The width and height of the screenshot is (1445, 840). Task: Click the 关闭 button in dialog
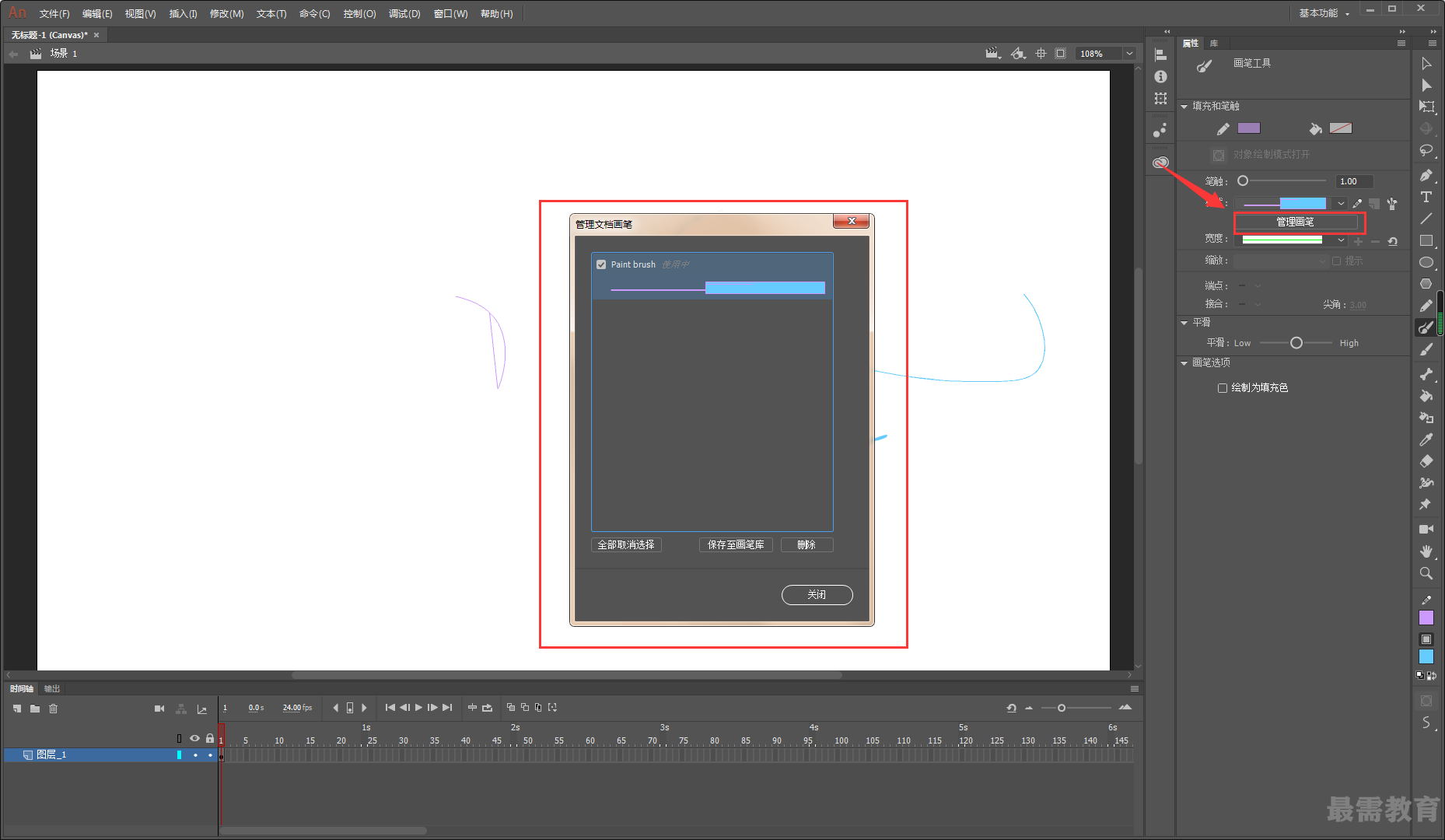(817, 595)
